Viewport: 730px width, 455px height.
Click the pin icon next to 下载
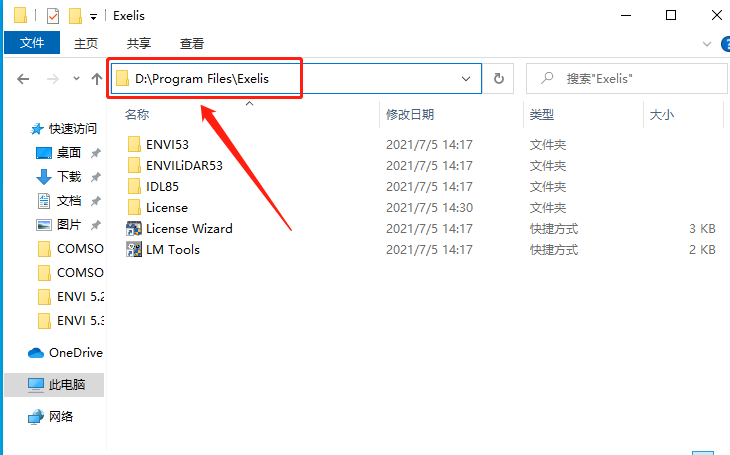pos(95,177)
